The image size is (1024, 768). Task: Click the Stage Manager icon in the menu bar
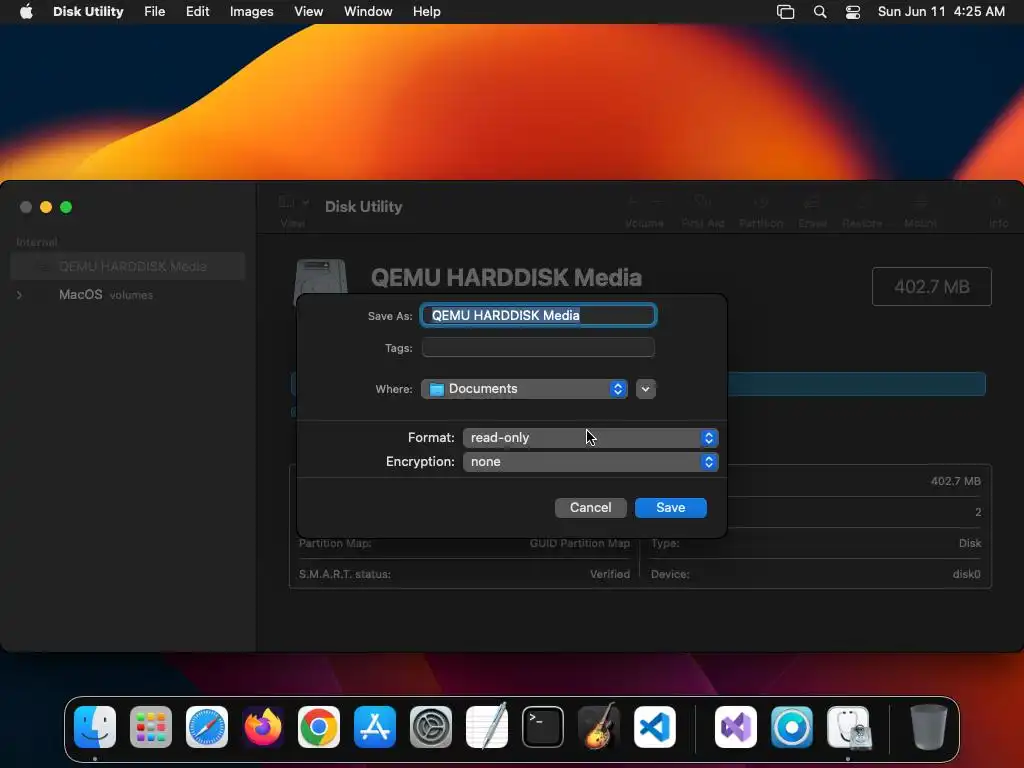coord(786,12)
